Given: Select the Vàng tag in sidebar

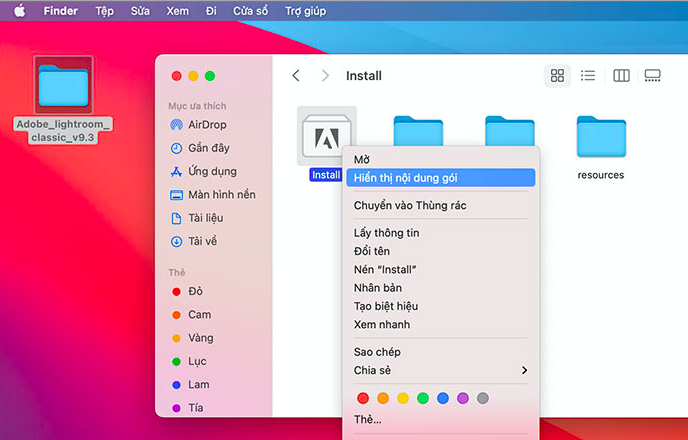Looking at the screenshot, I should coord(192,338).
